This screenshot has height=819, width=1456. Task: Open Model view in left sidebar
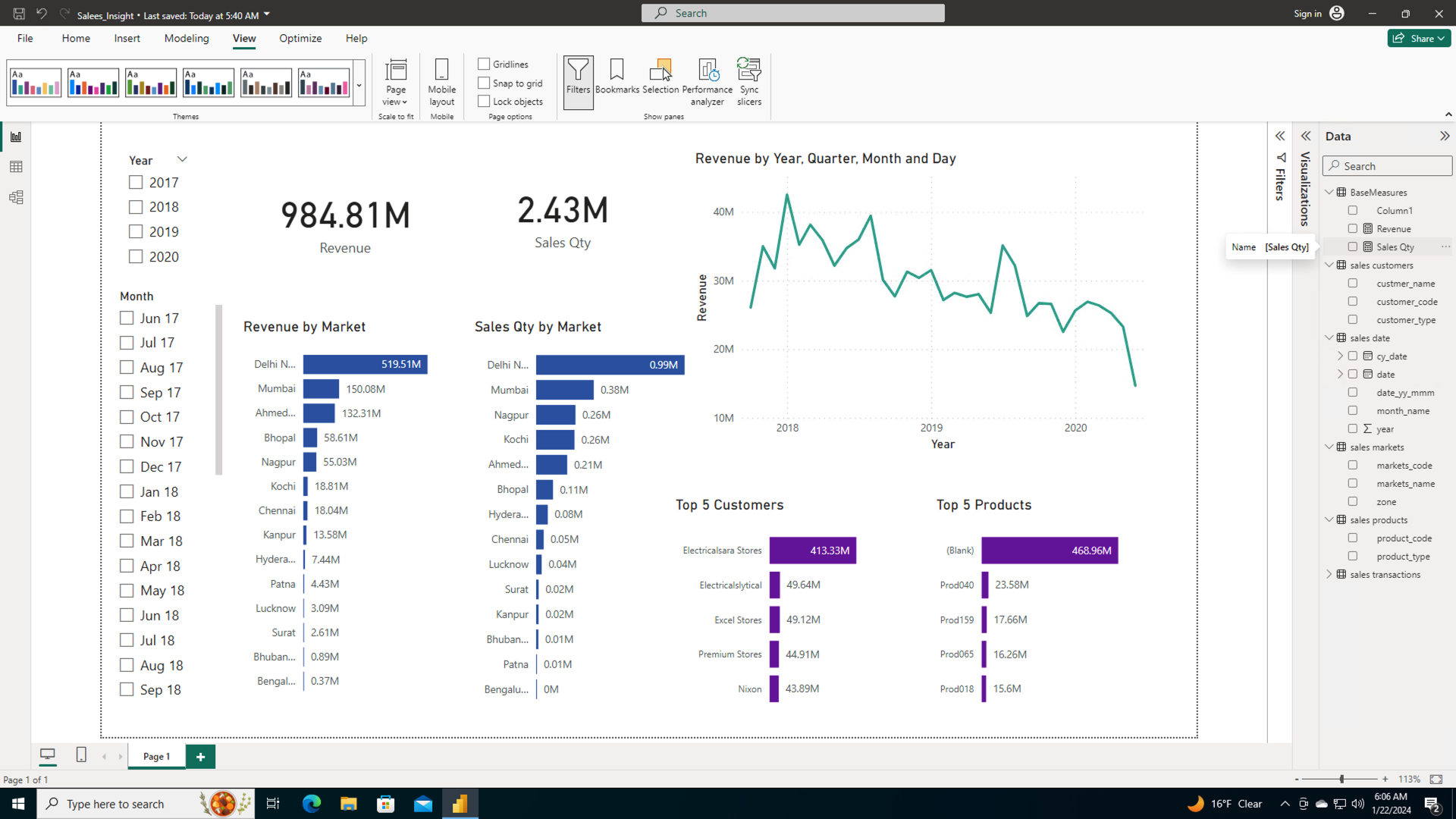16,197
